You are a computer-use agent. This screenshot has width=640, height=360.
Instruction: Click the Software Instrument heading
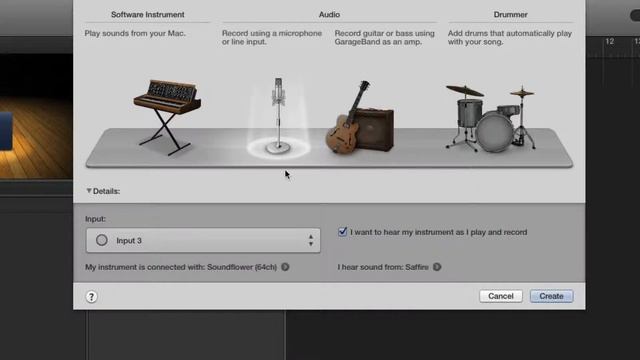pos(148,14)
